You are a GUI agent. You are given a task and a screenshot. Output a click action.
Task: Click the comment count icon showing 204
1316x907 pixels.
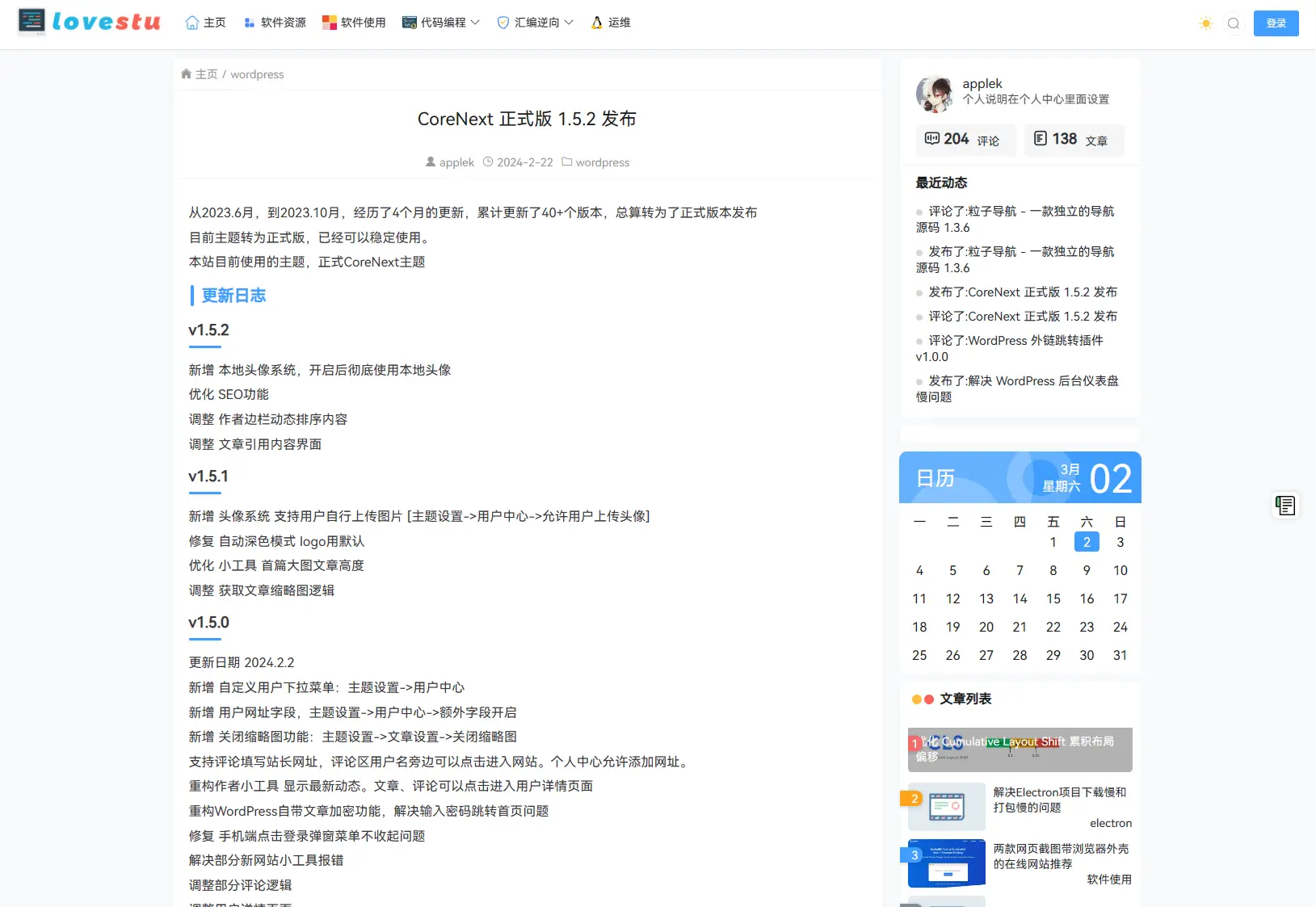tap(933, 138)
